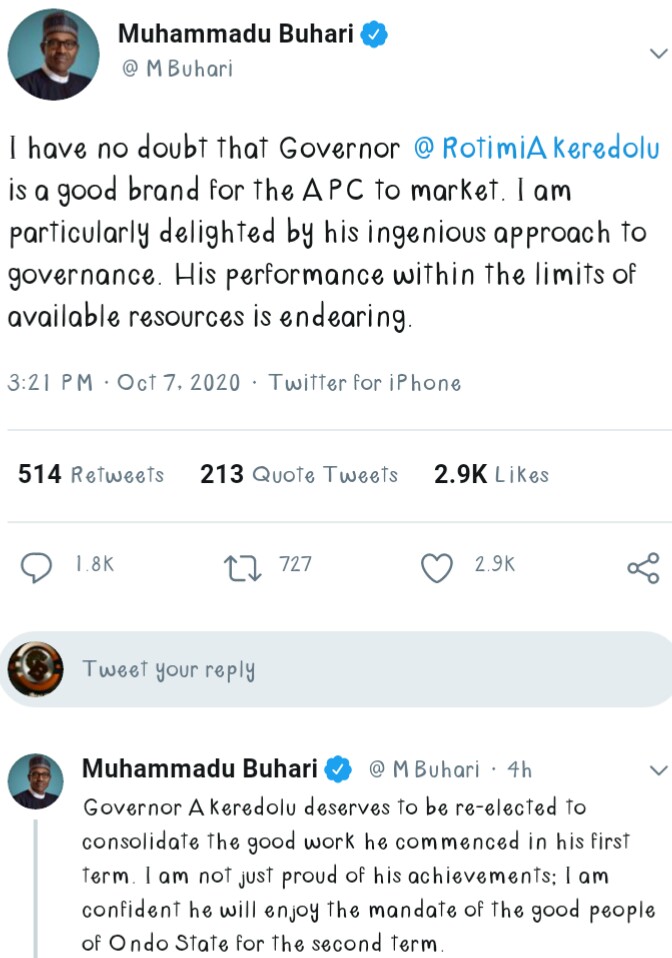This screenshot has height=958, width=672.
Task: View the 213 Quote Tweets list
Action: pos(299,474)
